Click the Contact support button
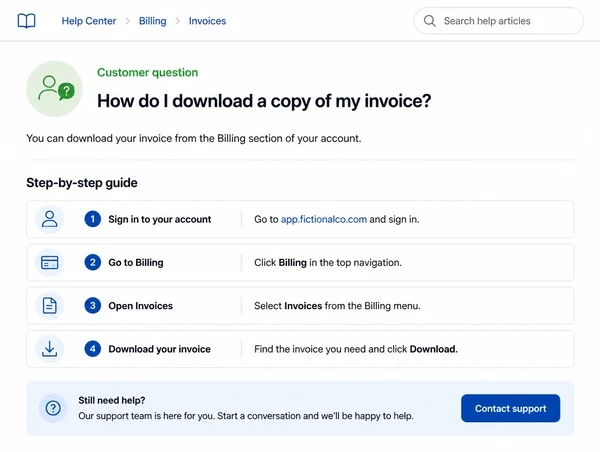The width and height of the screenshot is (600, 452). [510, 408]
